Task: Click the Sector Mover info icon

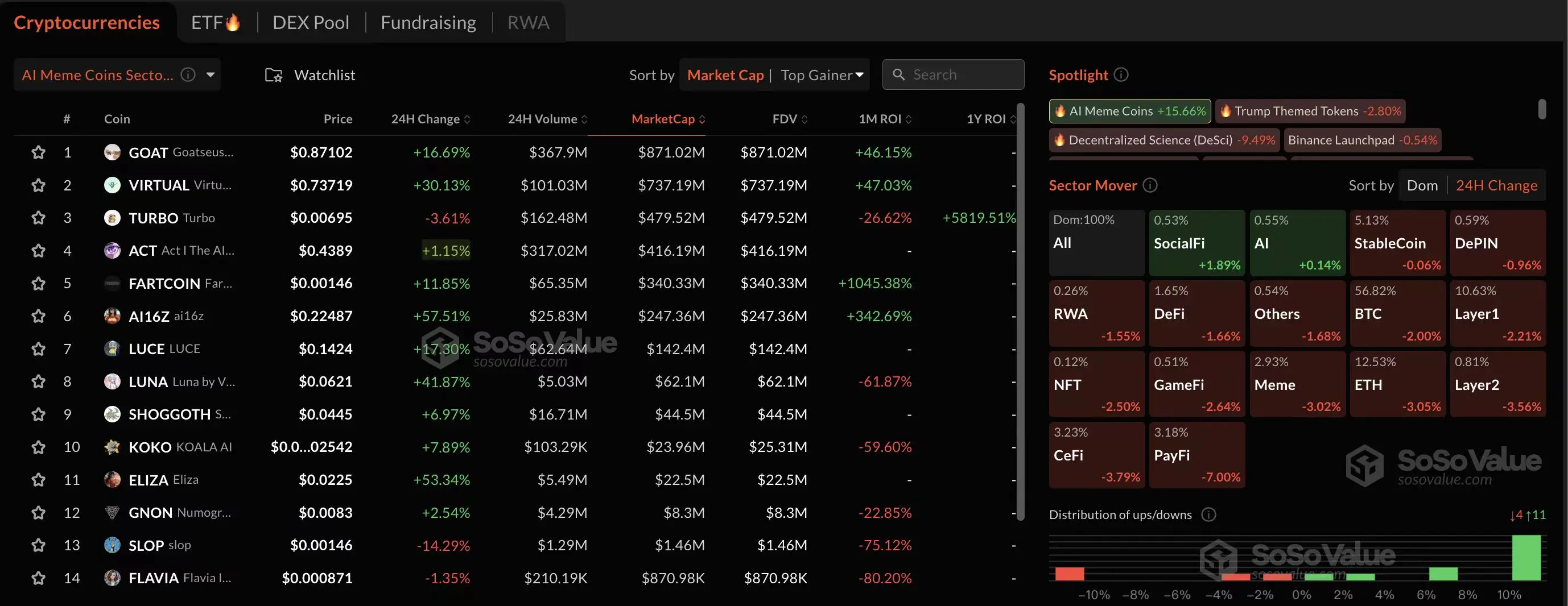Action: (x=1150, y=185)
